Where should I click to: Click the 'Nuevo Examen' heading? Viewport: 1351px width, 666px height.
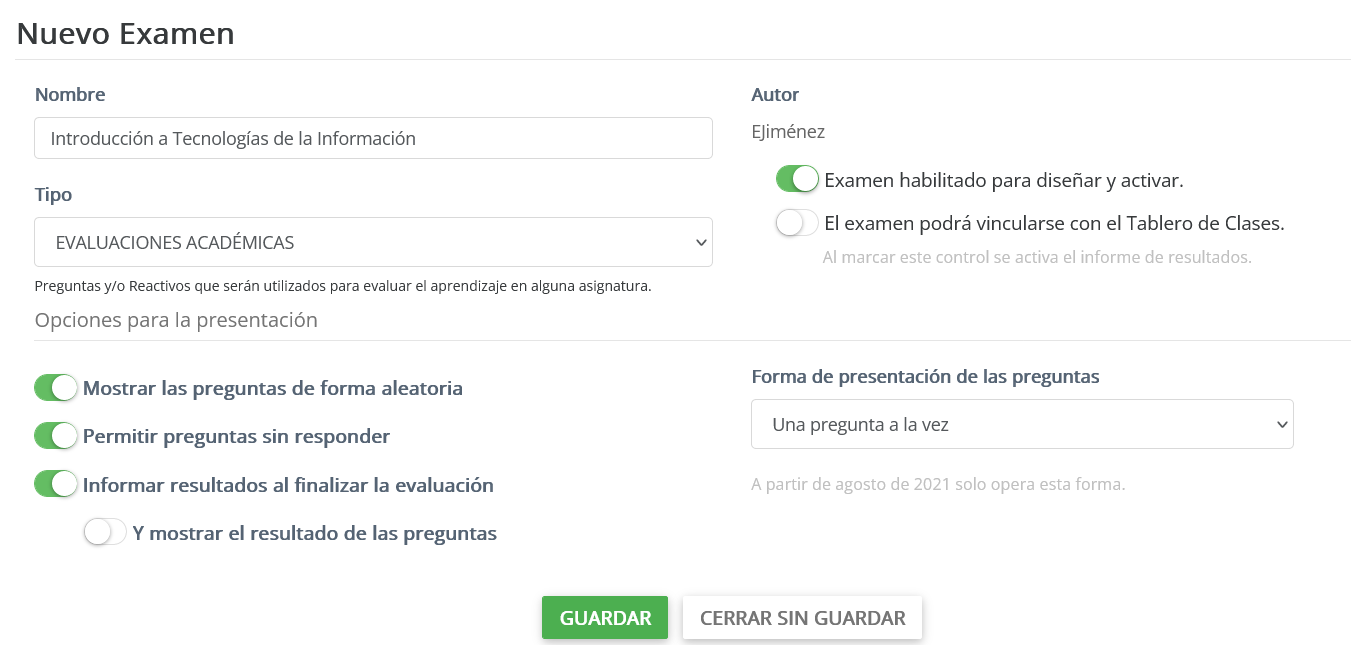tap(126, 33)
